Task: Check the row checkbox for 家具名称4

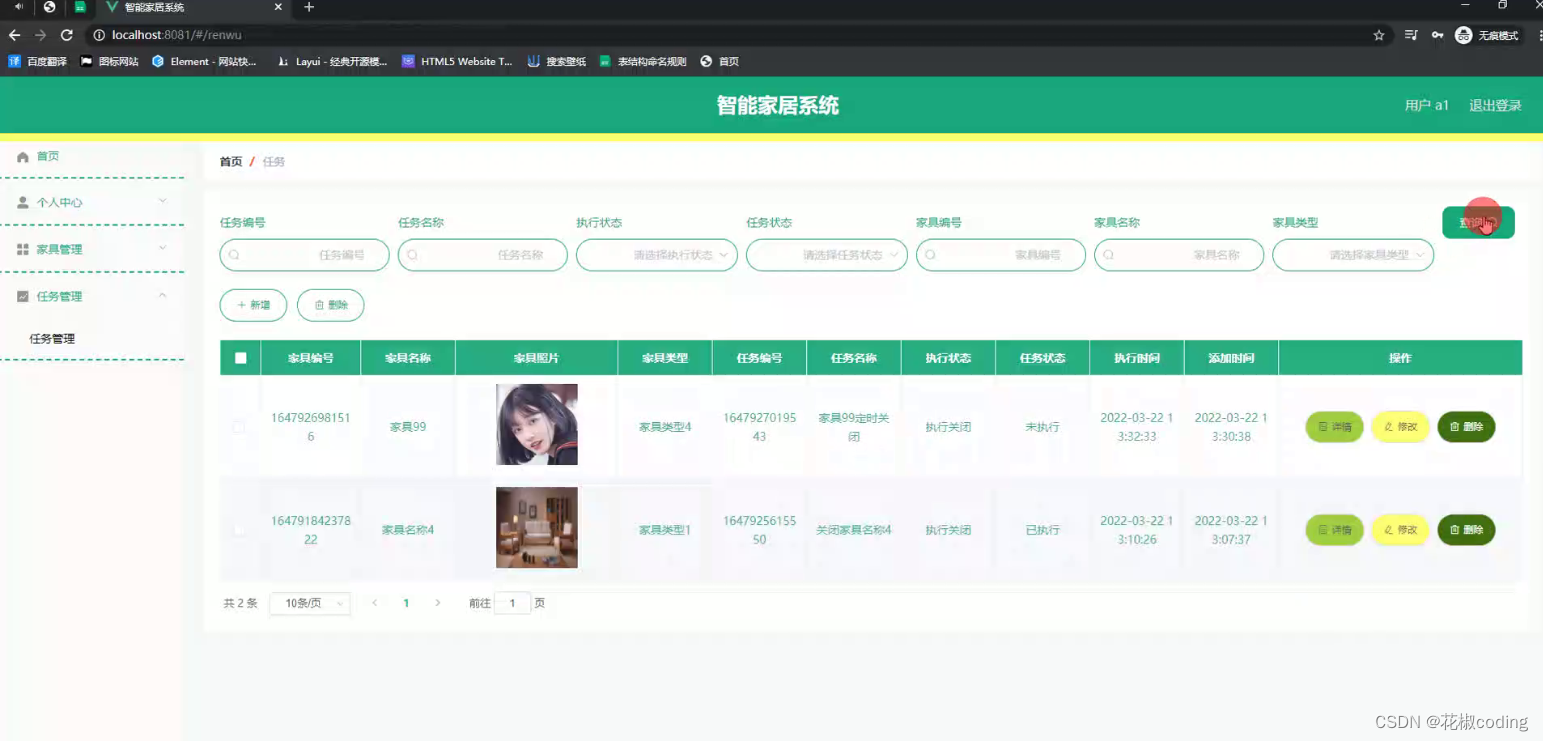Action: tap(239, 530)
